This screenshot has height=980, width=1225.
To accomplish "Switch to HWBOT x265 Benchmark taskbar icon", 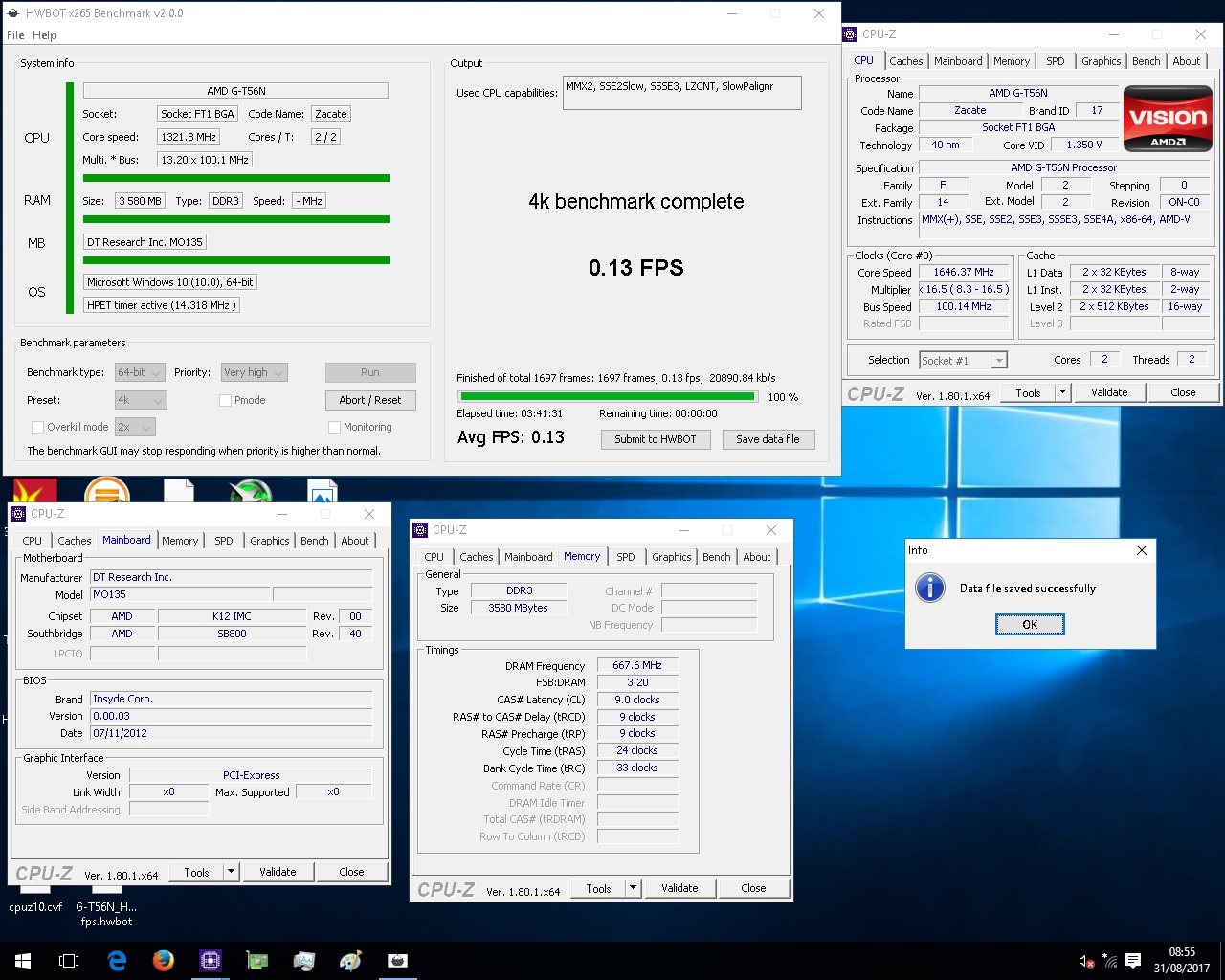I will point(398,960).
